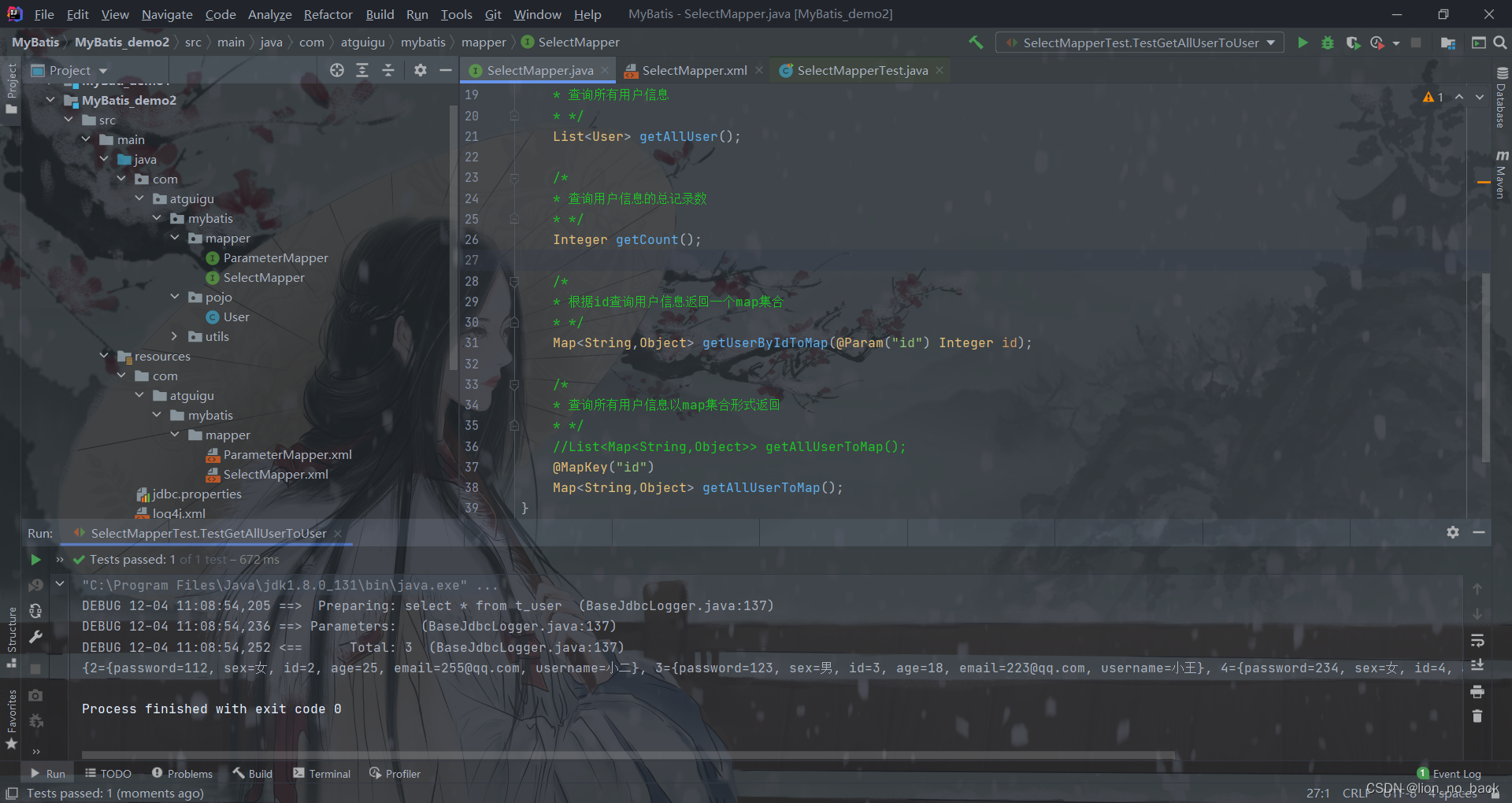This screenshot has width=1512, height=803.
Task: Collapse the mapper package under java
Action: (x=175, y=238)
